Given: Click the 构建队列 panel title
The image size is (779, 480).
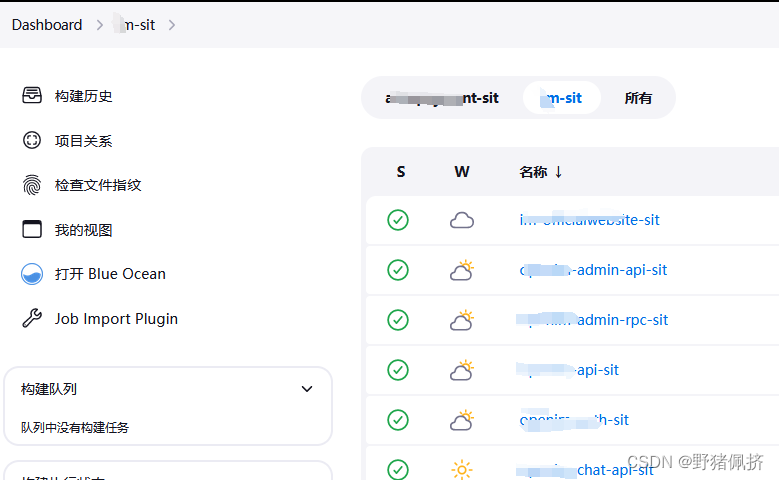Looking at the screenshot, I should pos(49,389).
